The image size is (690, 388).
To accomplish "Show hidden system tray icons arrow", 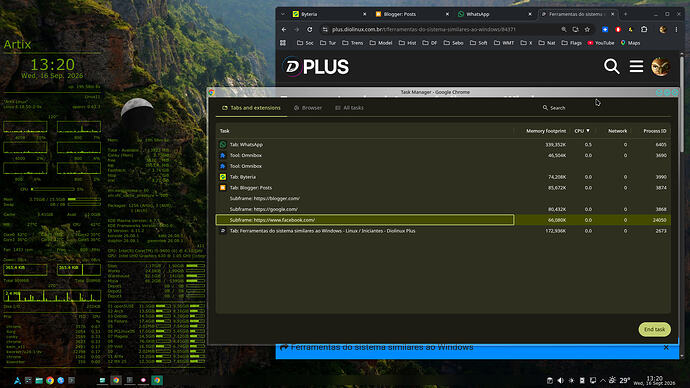I will tap(603, 381).
